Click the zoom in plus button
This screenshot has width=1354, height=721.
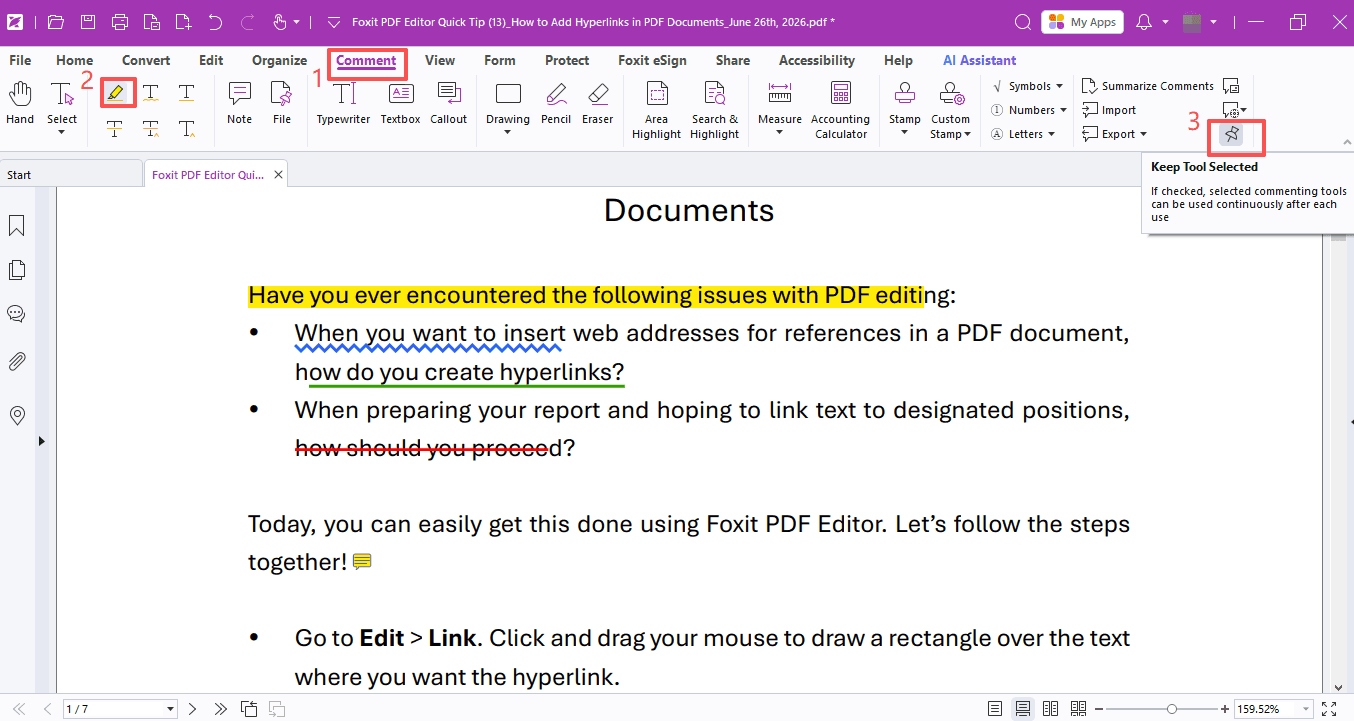click(1225, 709)
